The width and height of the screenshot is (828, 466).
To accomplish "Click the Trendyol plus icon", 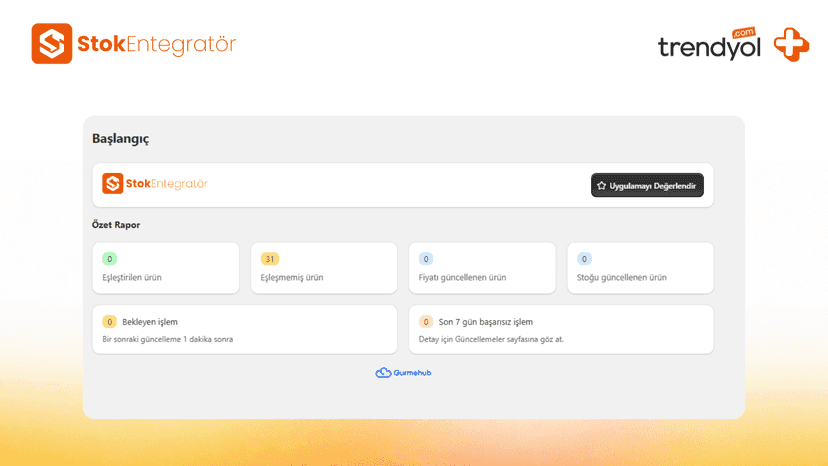I will pyautogui.click(x=792, y=44).
